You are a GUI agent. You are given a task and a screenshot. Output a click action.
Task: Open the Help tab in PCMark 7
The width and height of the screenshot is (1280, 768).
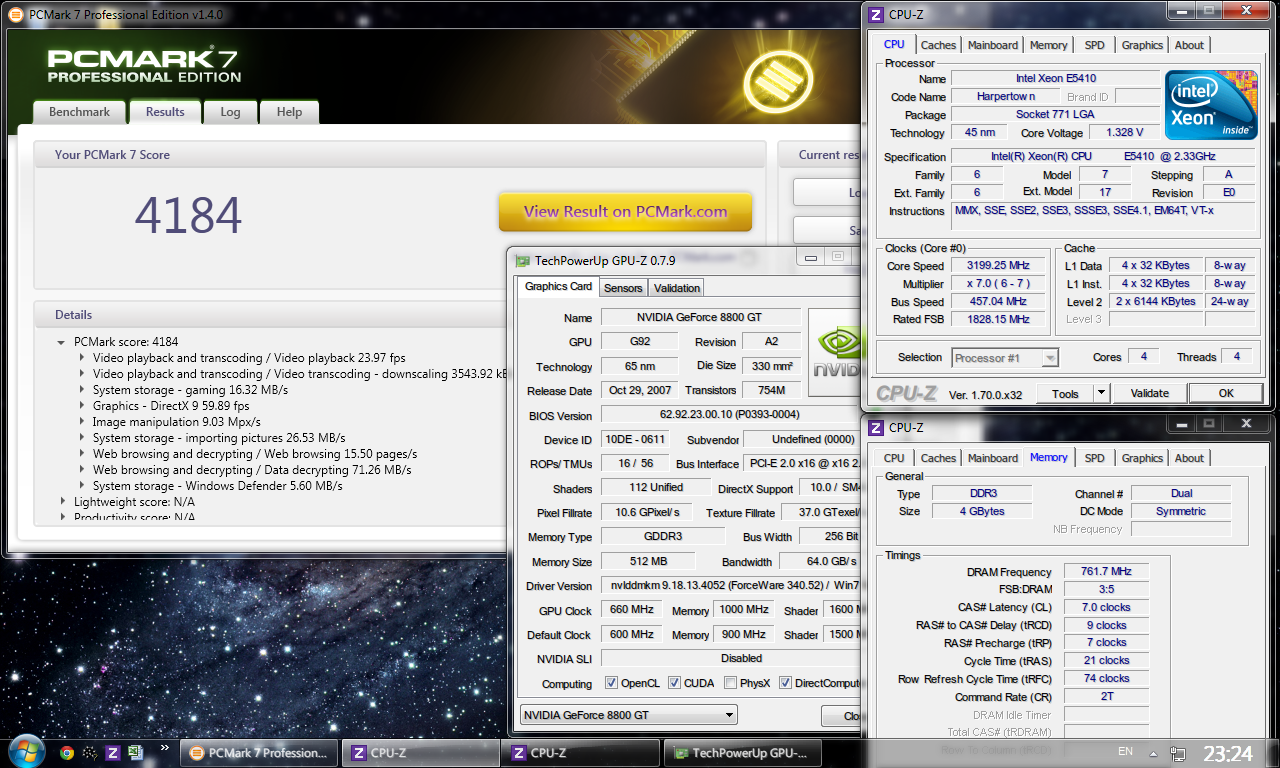[x=289, y=112]
